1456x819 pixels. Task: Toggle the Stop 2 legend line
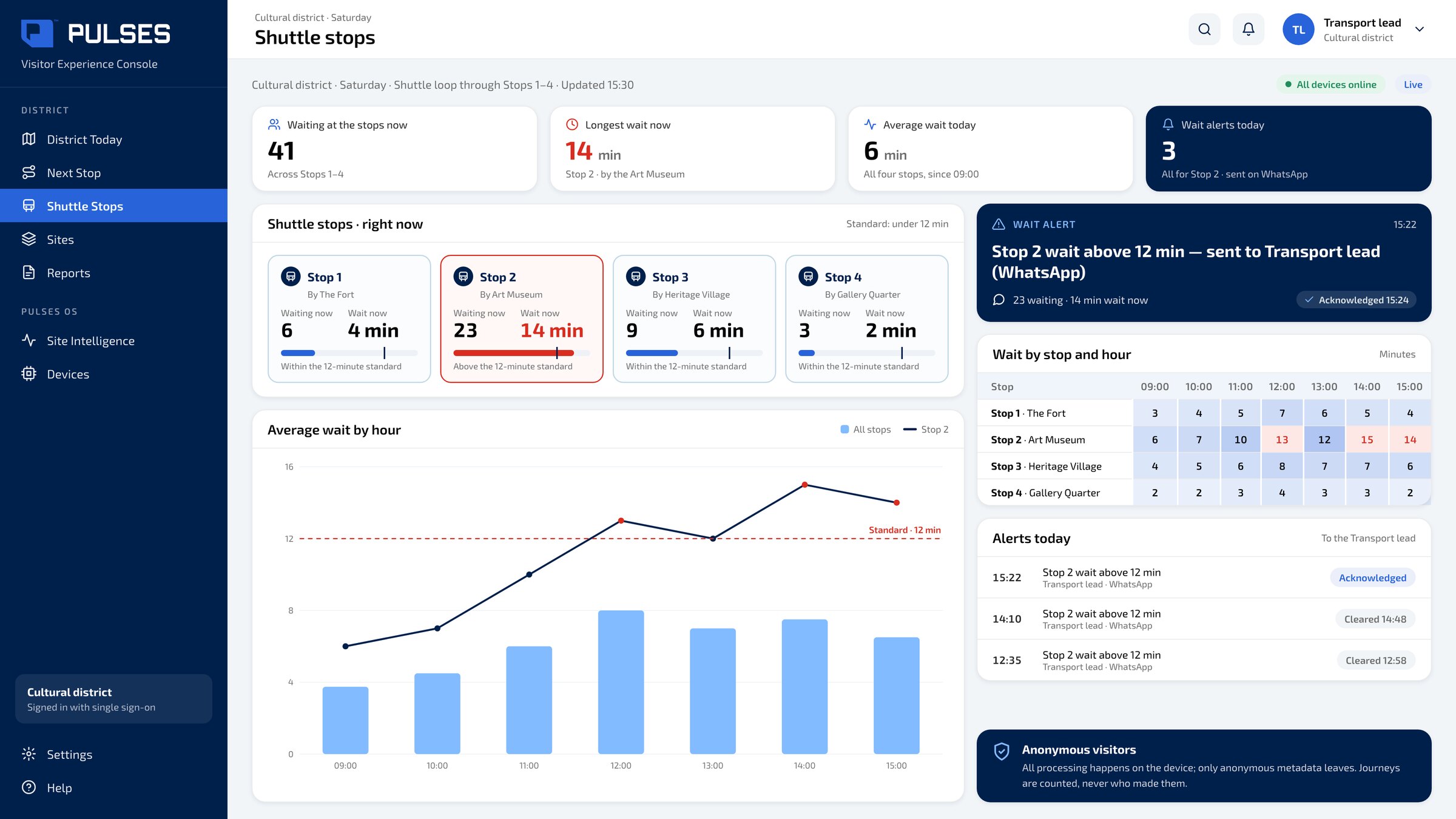pyautogui.click(x=926, y=430)
